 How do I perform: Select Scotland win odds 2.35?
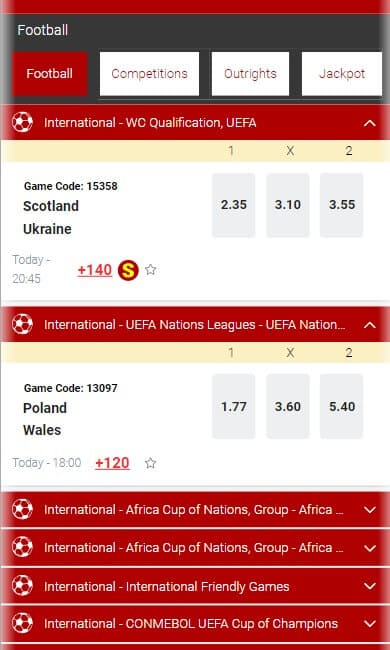[x=234, y=205]
